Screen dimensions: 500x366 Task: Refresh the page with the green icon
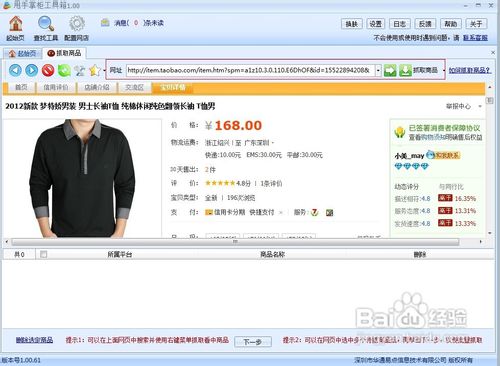(x=64, y=70)
